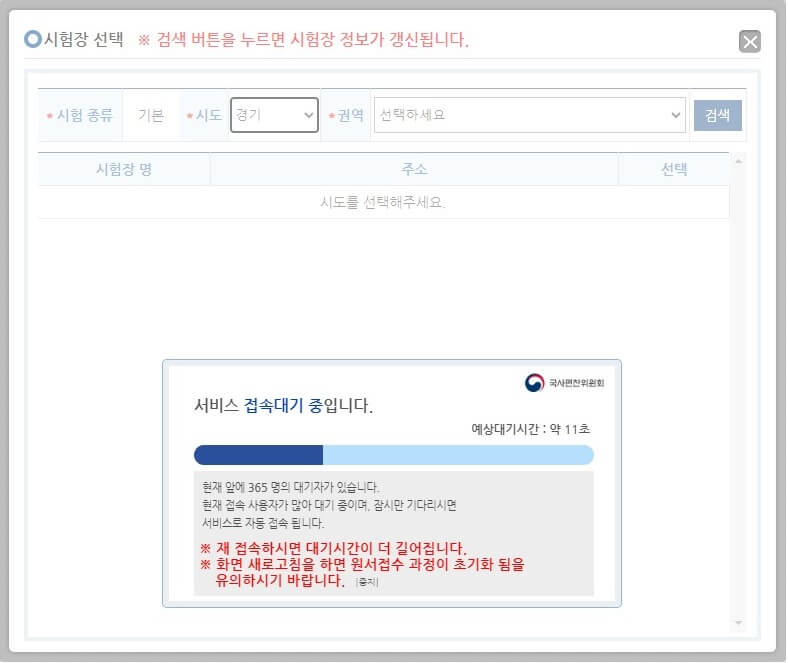This screenshot has height=663, width=788.
Task: Click the 중지 stop link
Action: point(366,582)
